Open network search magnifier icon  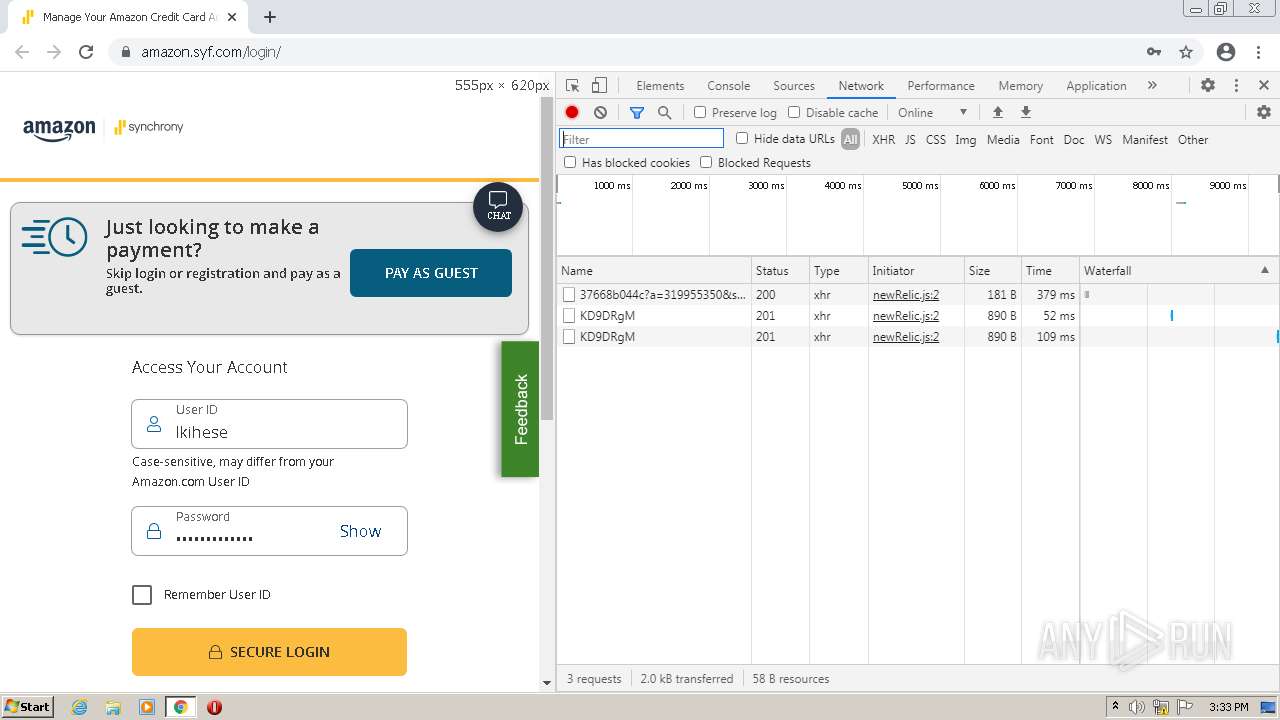tap(664, 113)
